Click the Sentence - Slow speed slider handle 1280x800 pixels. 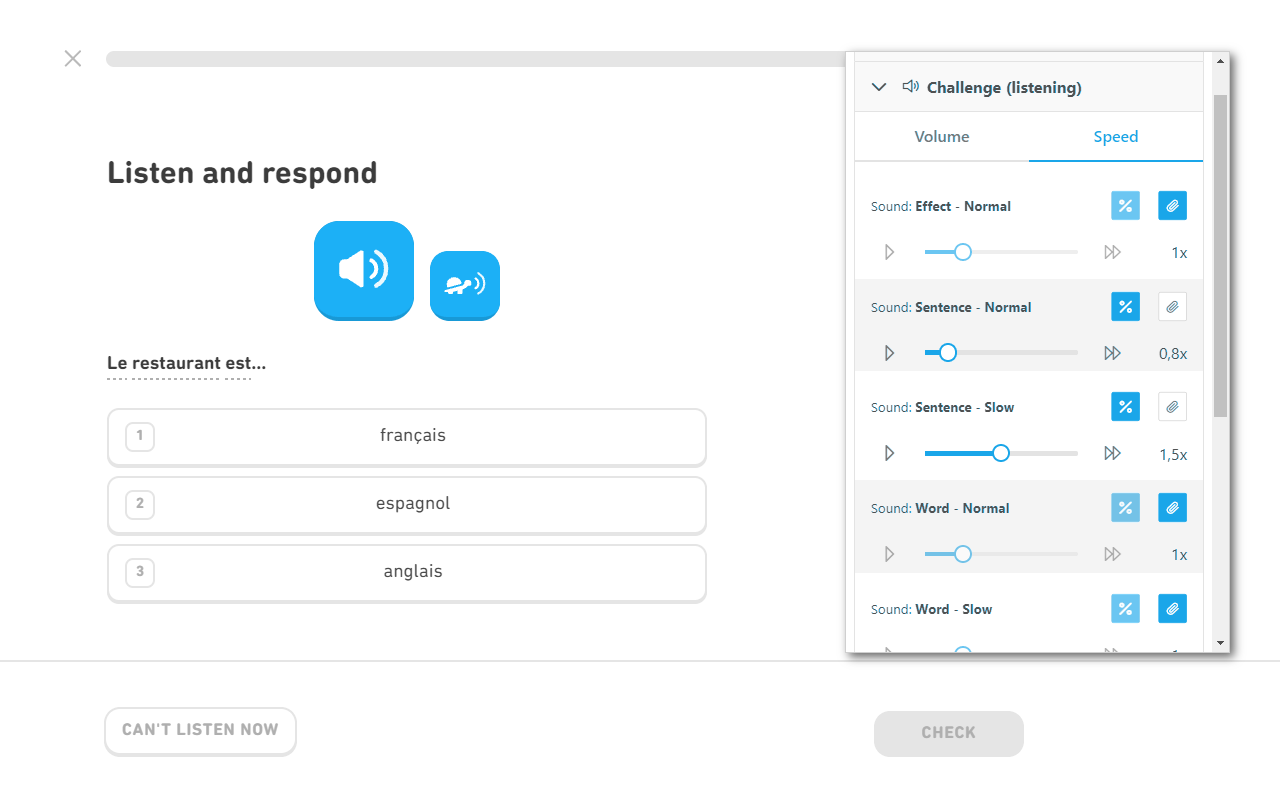click(x=1000, y=452)
